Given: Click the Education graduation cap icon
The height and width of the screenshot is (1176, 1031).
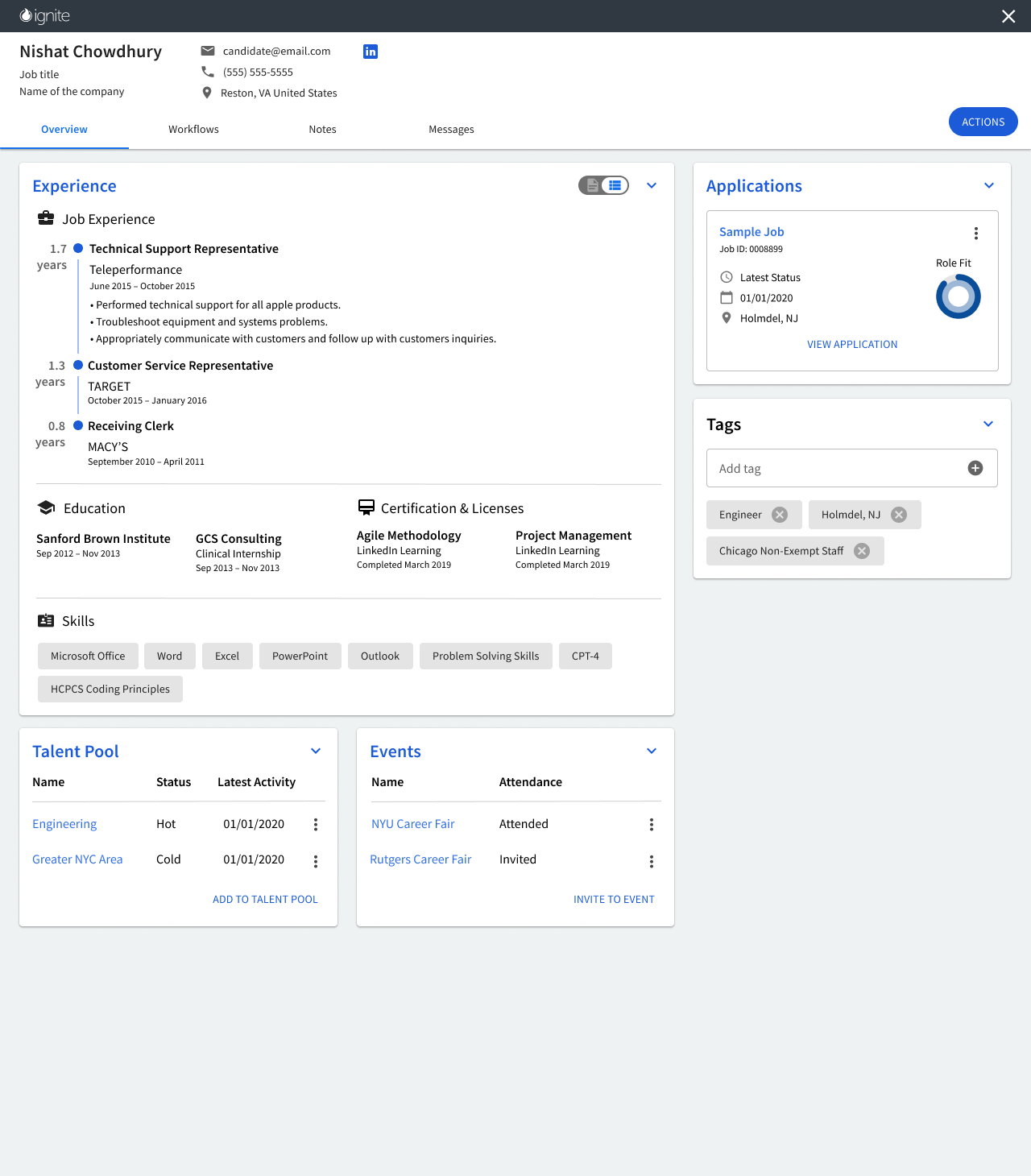Looking at the screenshot, I should pos(47,507).
